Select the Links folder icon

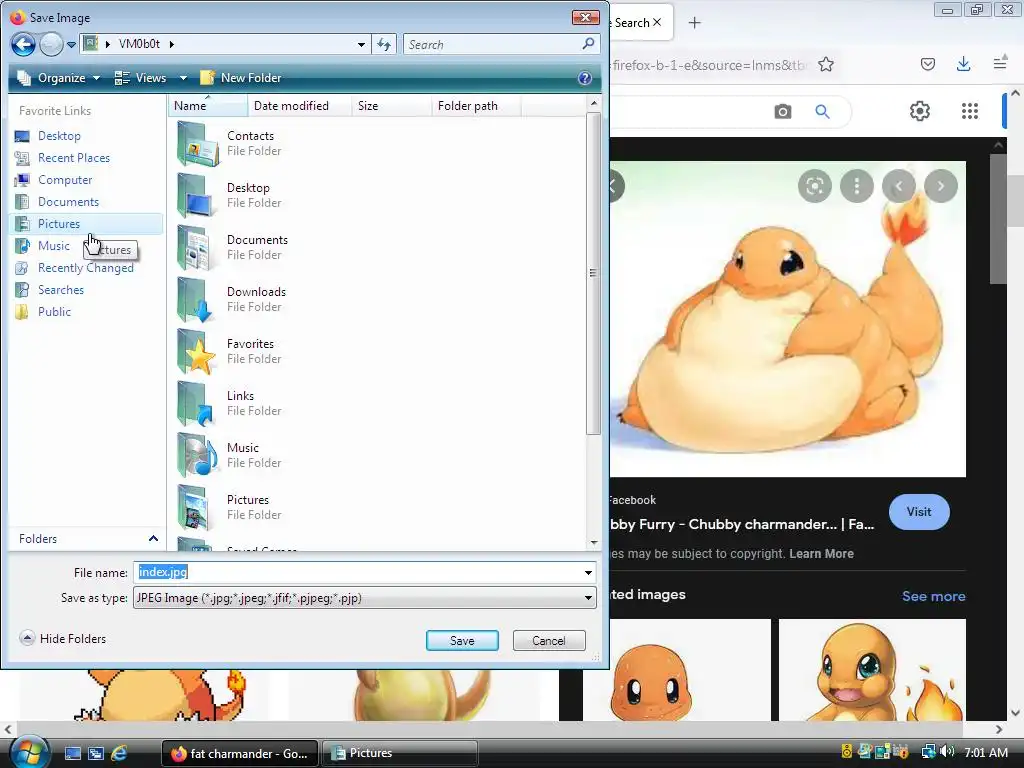pos(196,404)
